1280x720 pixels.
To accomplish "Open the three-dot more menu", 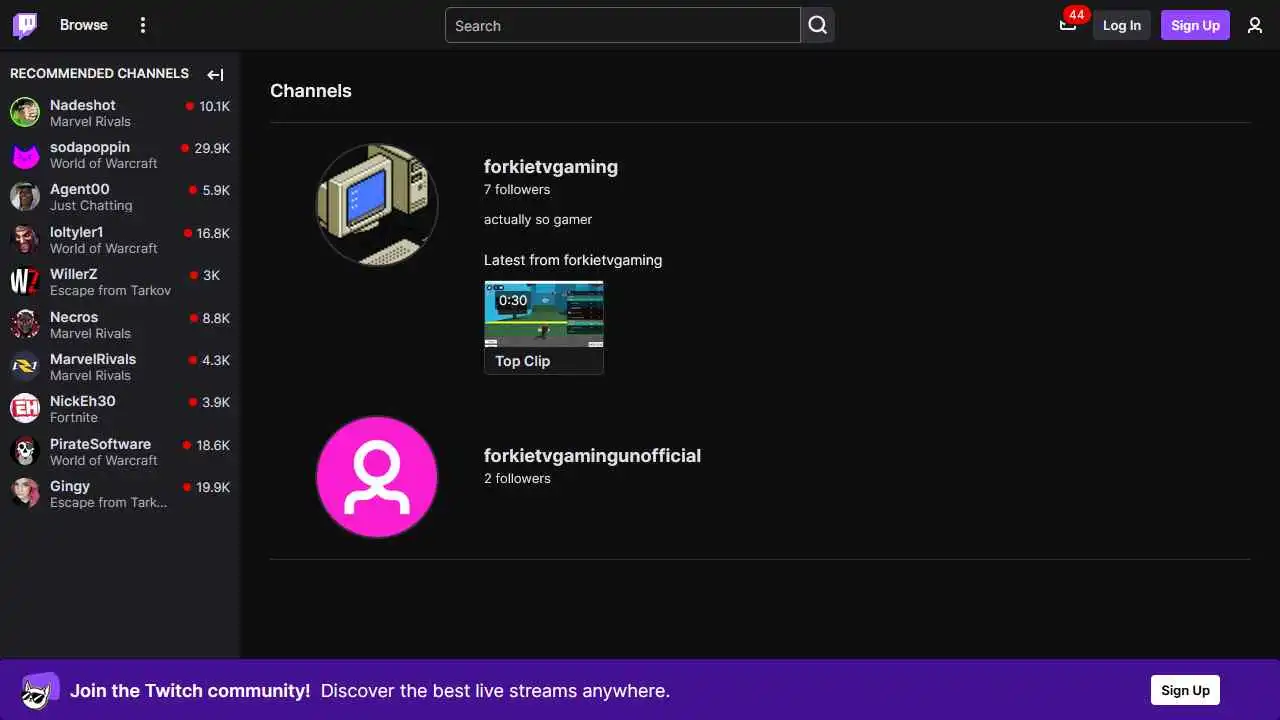I will (143, 25).
